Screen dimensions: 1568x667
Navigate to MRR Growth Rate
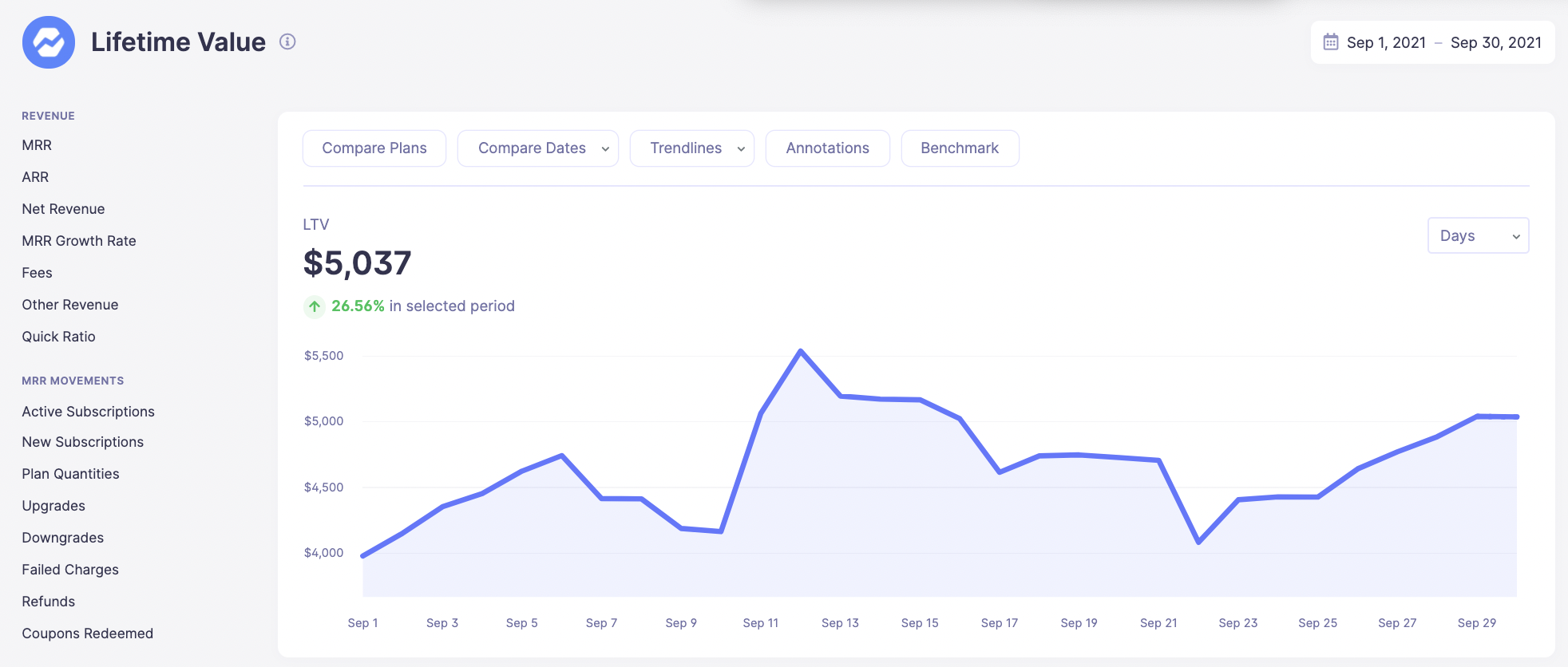tap(79, 241)
